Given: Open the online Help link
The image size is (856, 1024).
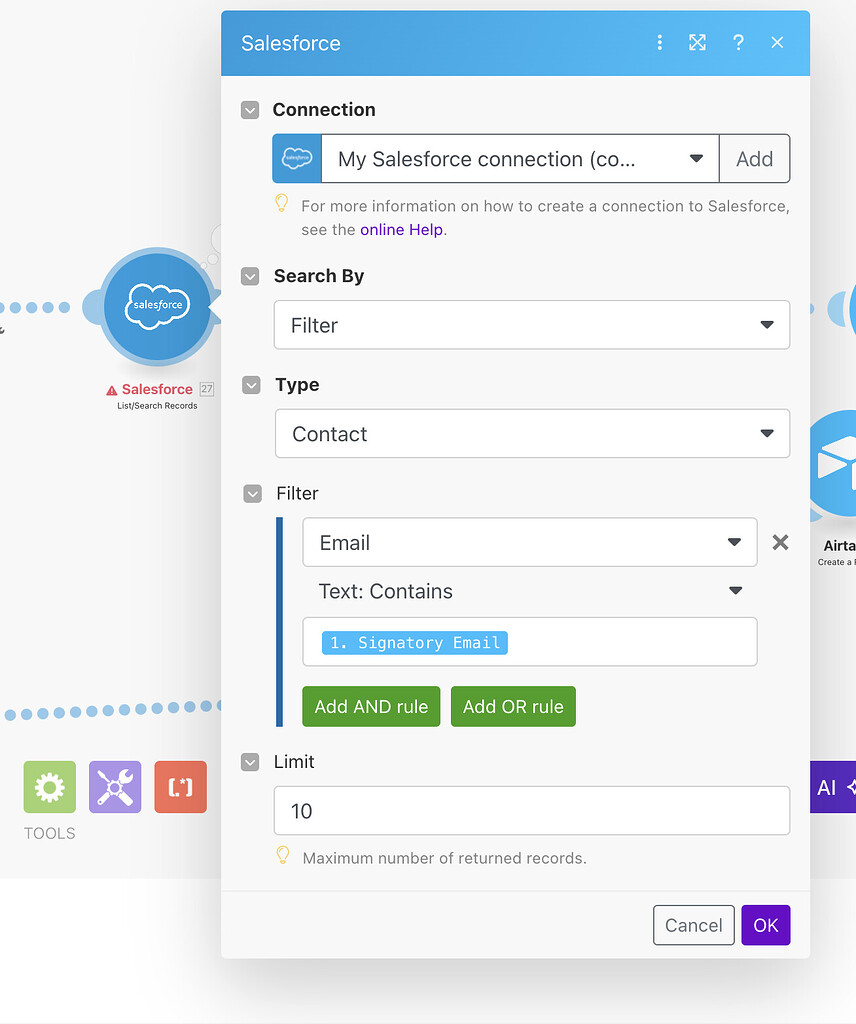Looking at the screenshot, I should 400,230.
